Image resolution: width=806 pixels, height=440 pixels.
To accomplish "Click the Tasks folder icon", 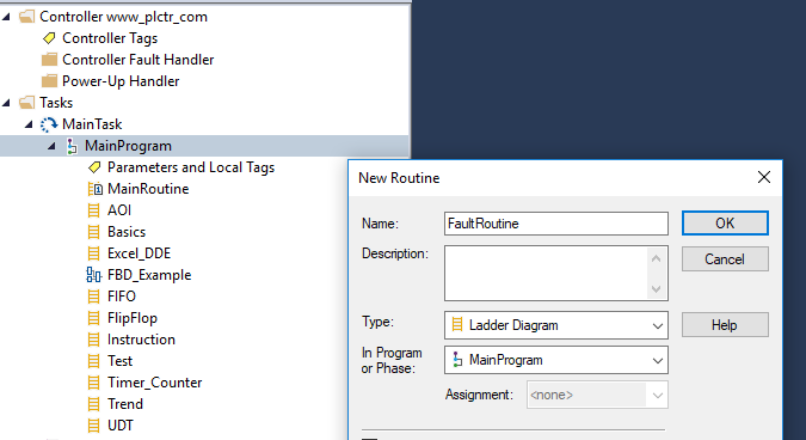I will click(x=27, y=103).
